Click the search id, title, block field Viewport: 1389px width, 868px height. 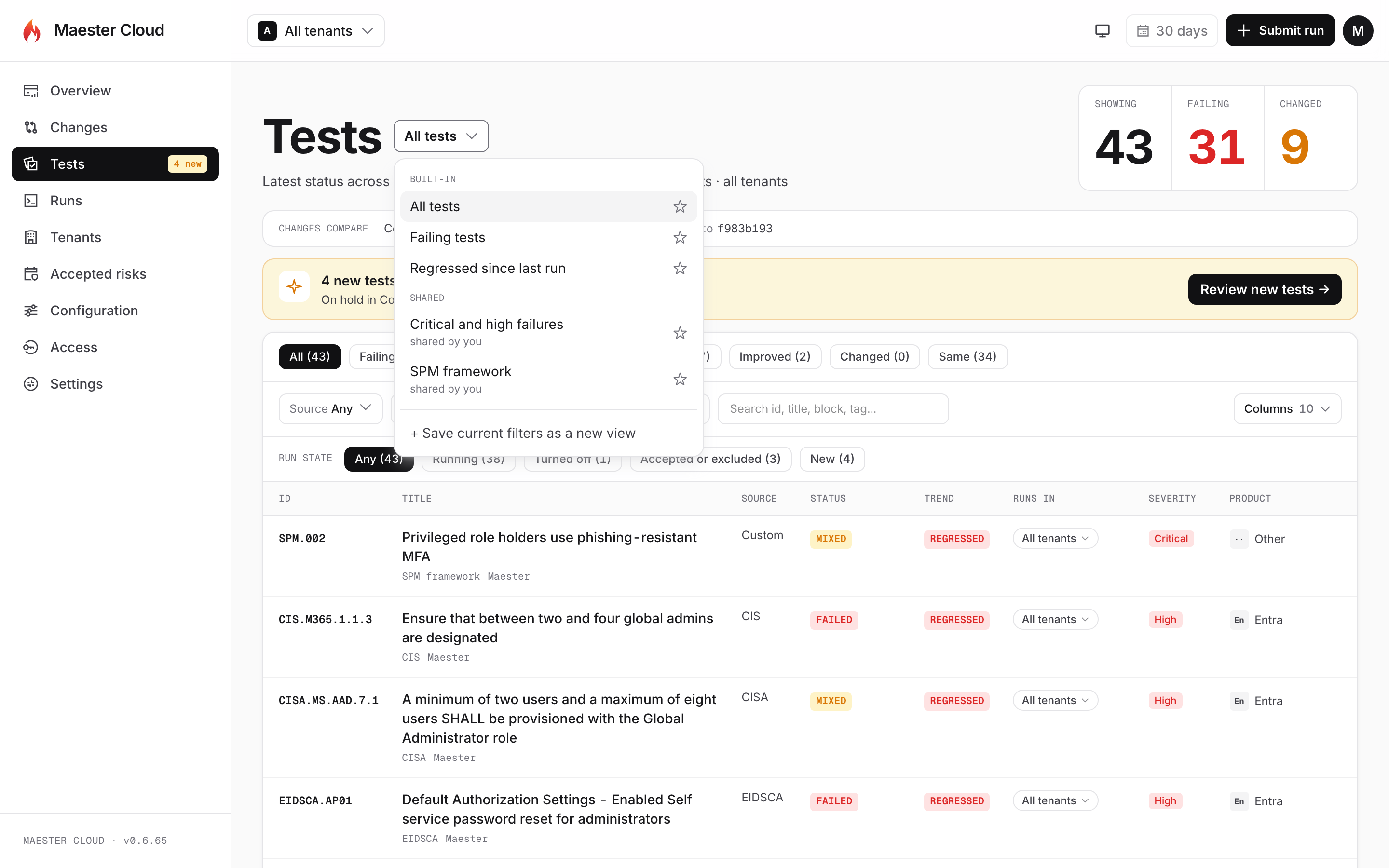(833, 409)
